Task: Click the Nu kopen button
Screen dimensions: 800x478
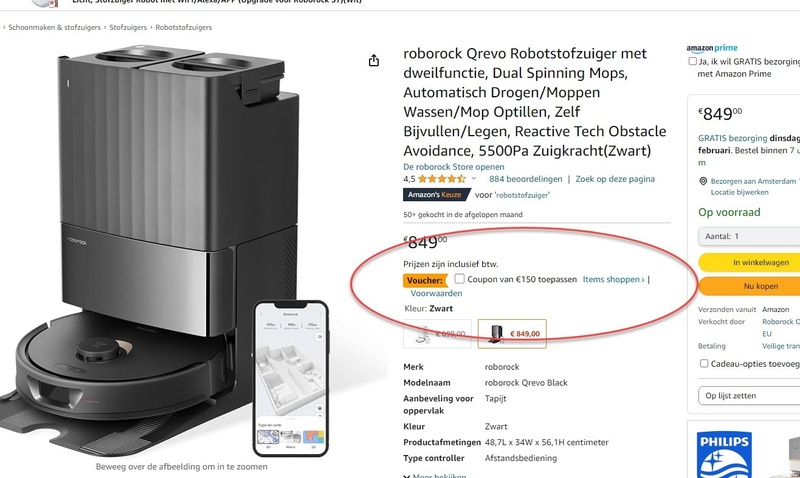Action: click(749, 286)
